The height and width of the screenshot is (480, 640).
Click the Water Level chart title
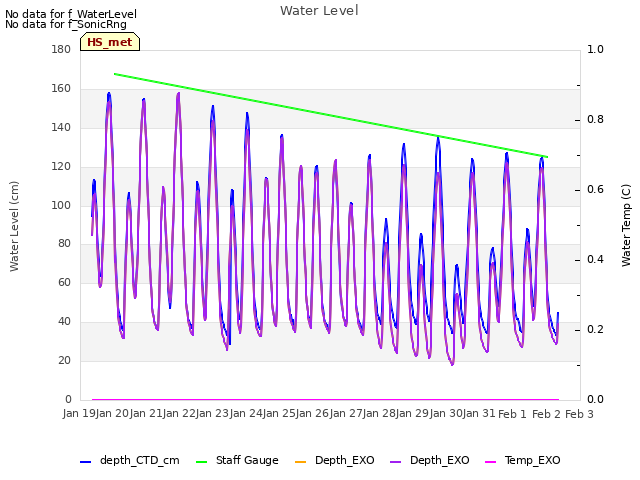(319, 10)
